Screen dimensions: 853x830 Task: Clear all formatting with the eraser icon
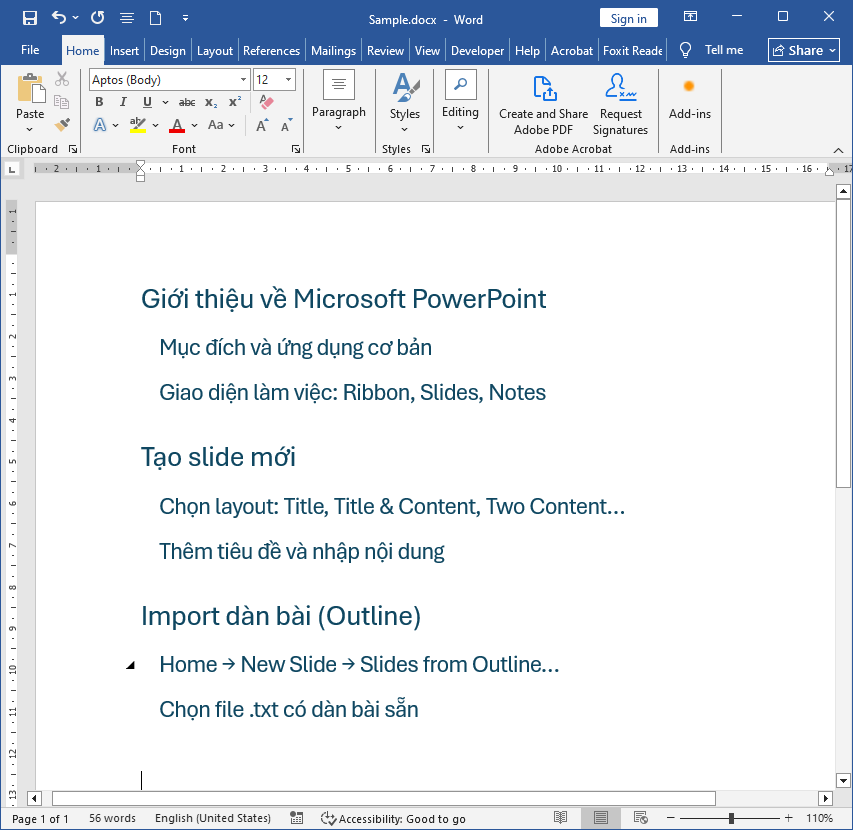pos(266,103)
